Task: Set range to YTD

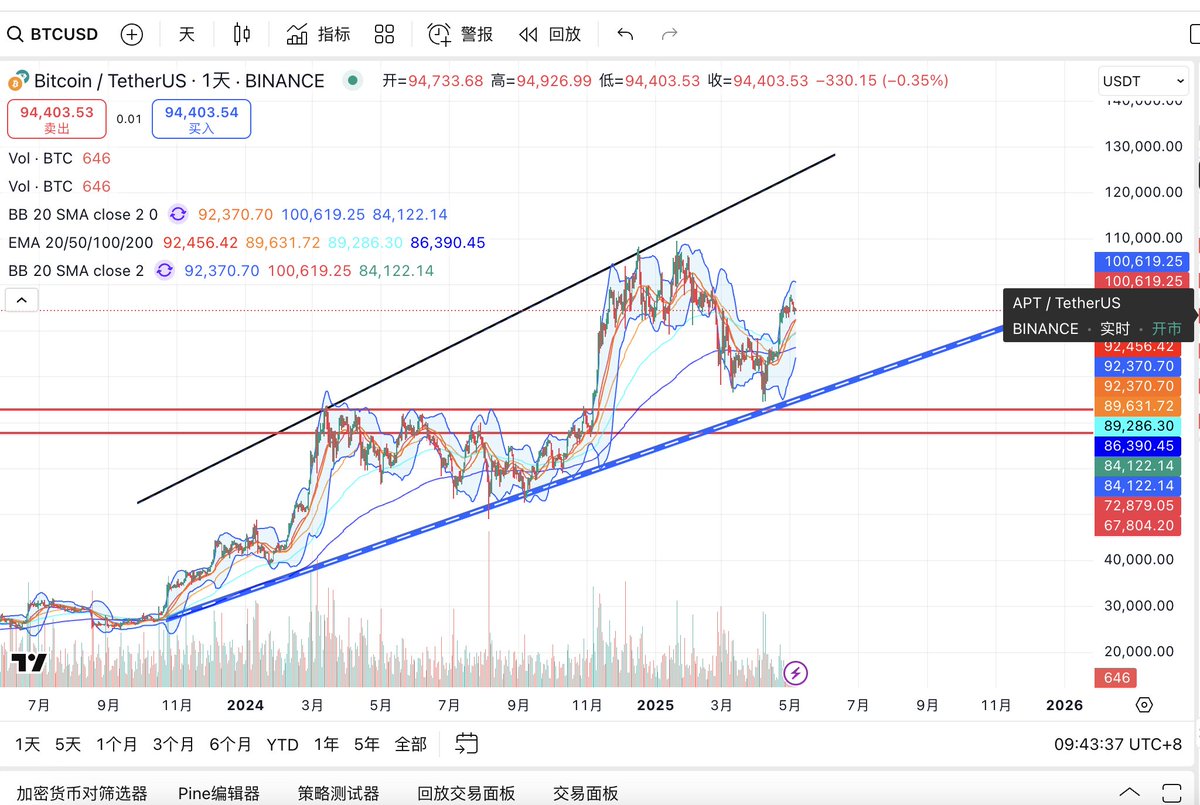Action: pyautogui.click(x=282, y=744)
